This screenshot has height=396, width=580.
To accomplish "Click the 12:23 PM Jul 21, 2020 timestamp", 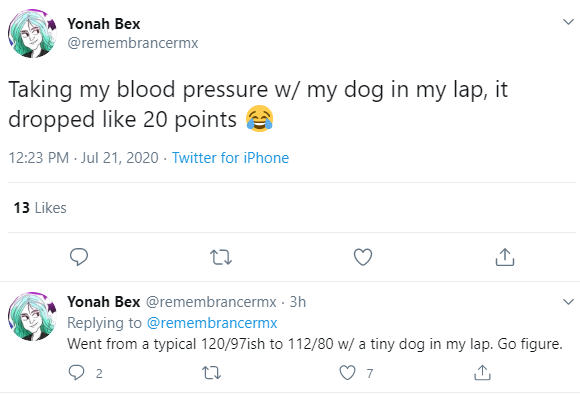I will pos(84,158).
